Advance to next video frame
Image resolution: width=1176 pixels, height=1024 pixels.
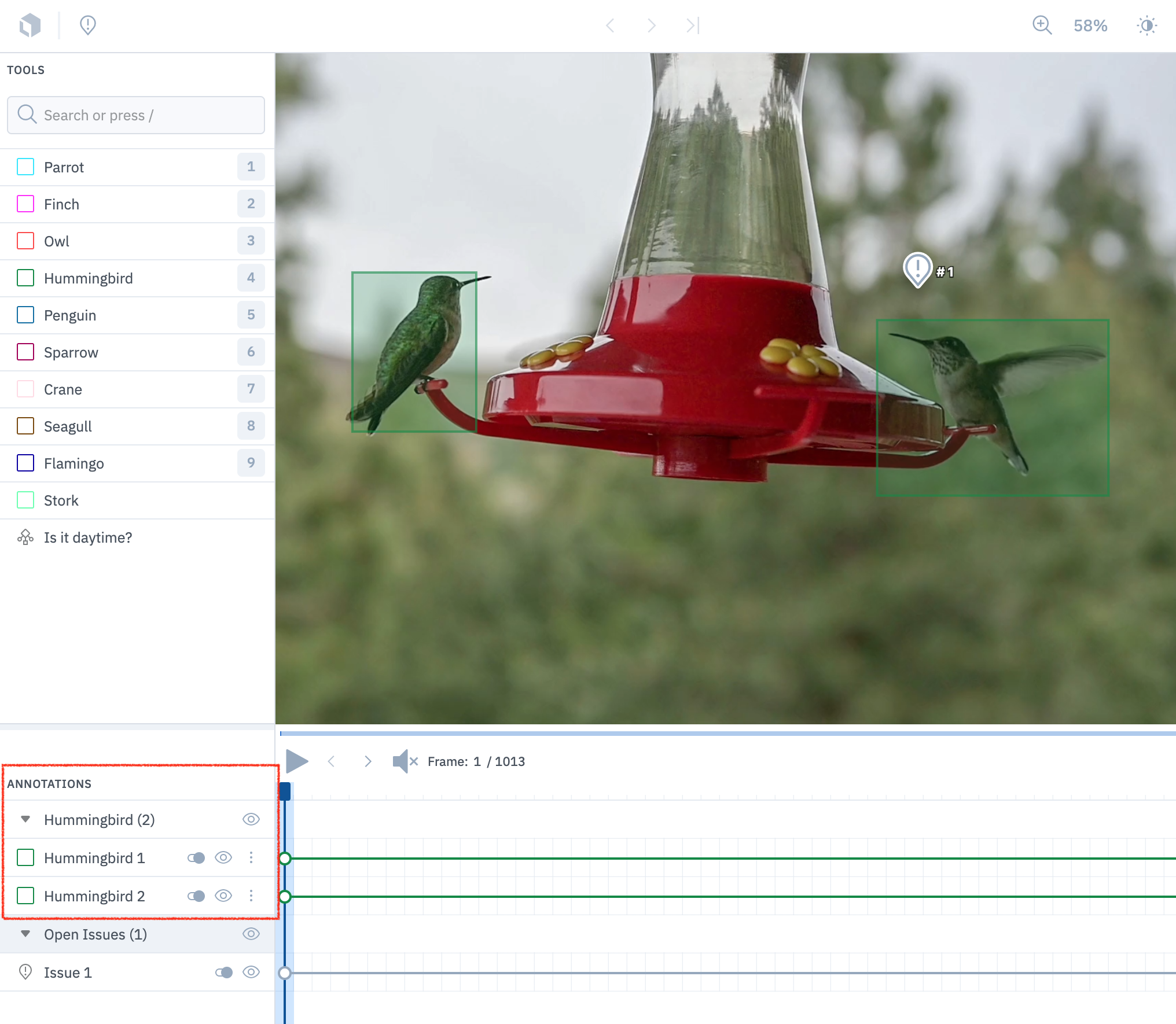[367, 761]
